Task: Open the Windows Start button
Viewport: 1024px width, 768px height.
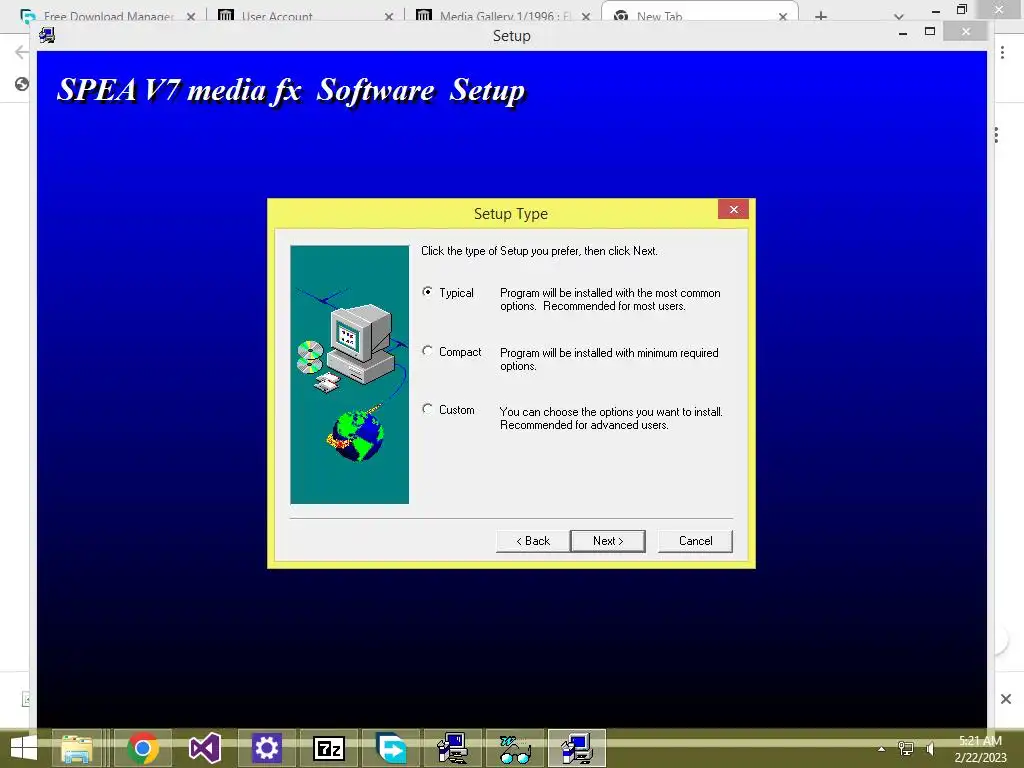Action: coord(24,748)
